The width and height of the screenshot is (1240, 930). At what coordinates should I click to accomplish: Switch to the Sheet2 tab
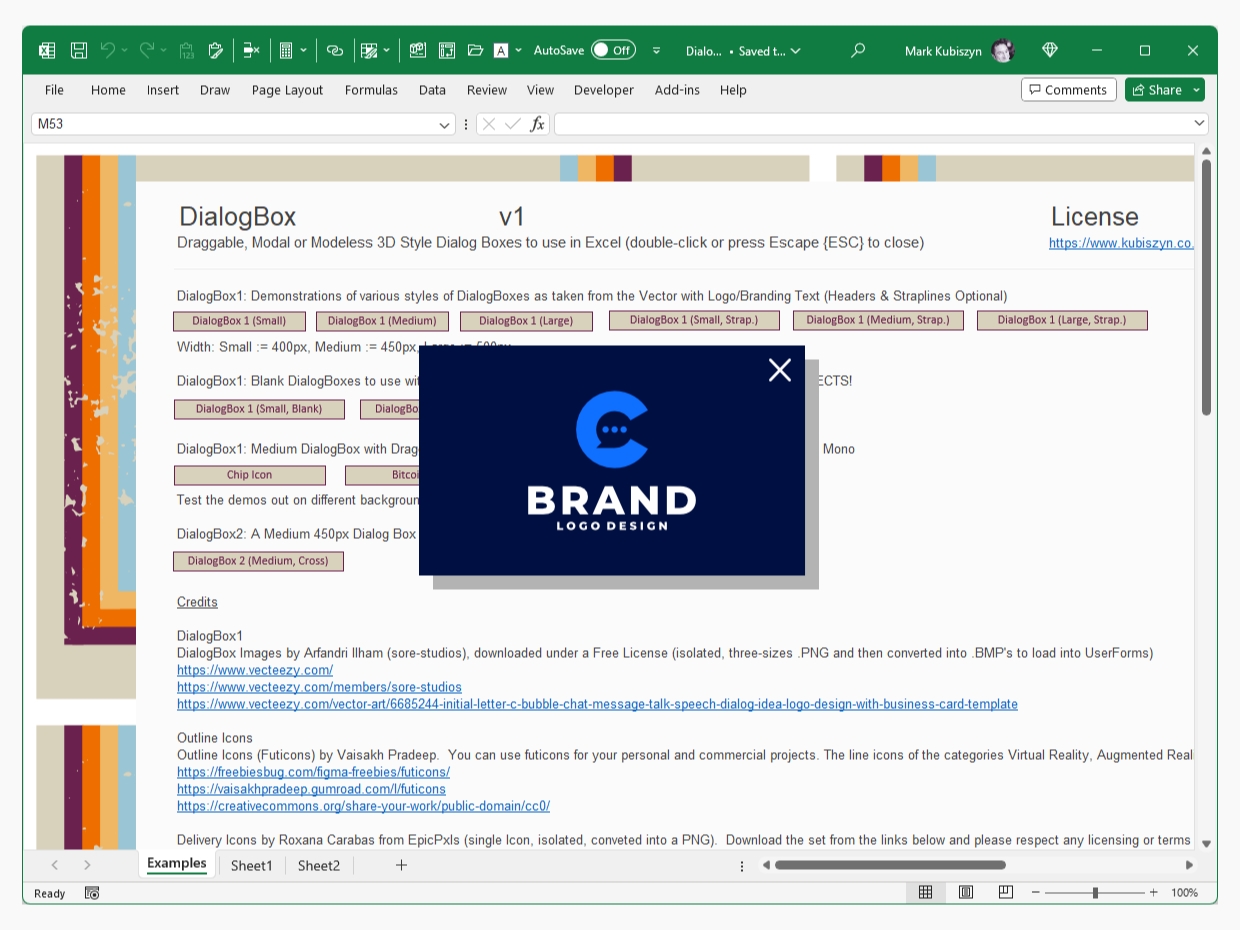318,866
